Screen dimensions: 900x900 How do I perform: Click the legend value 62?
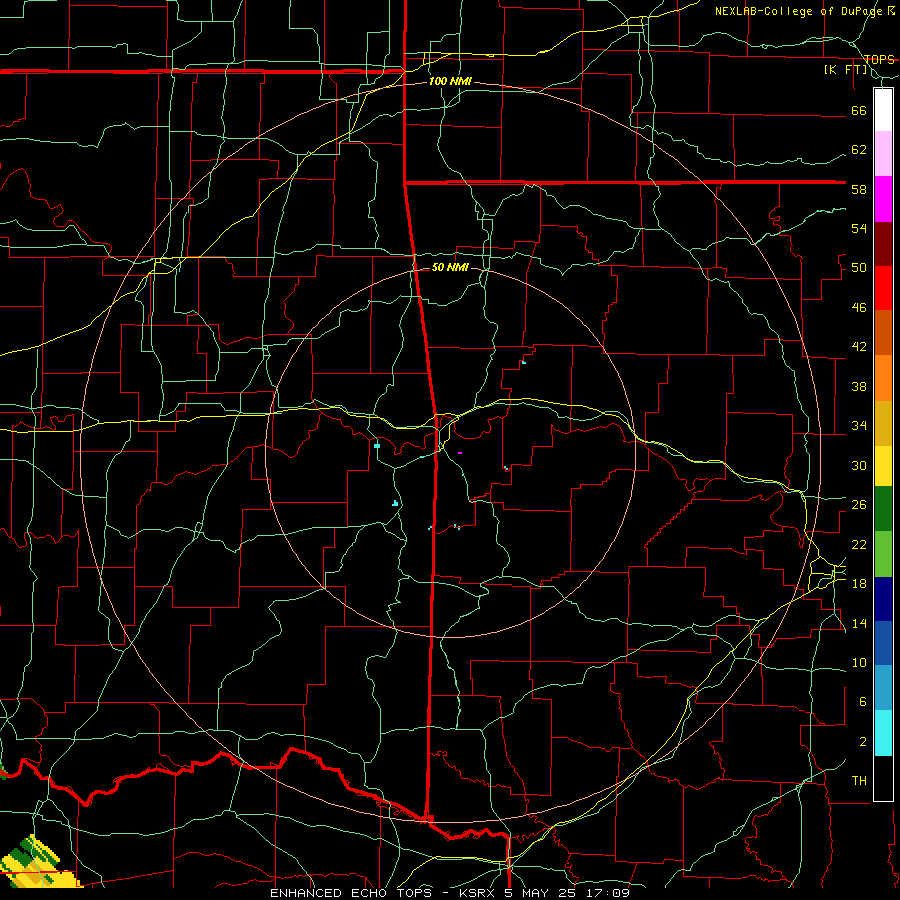click(x=859, y=150)
